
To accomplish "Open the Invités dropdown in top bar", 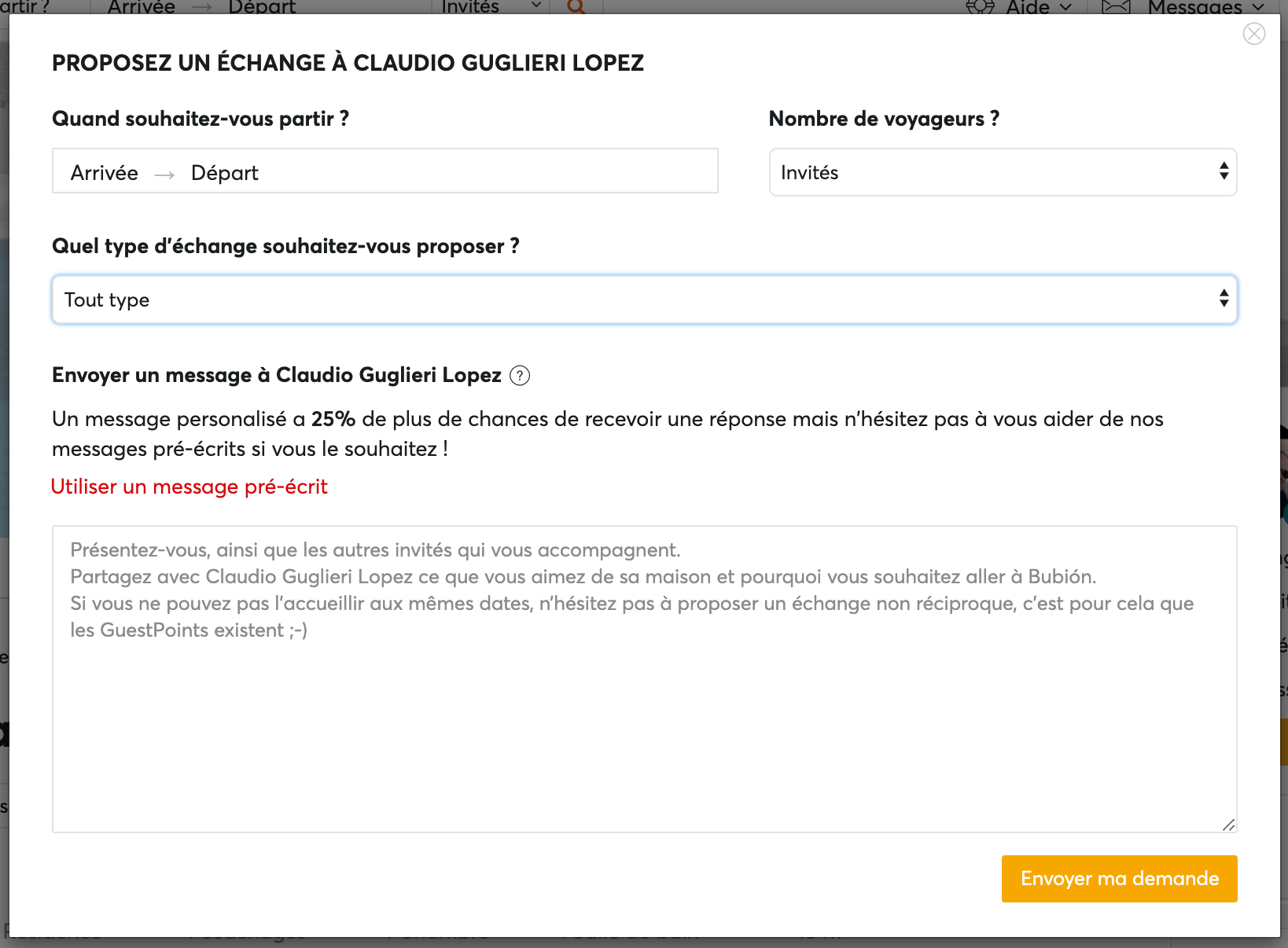I will click(x=489, y=7).
